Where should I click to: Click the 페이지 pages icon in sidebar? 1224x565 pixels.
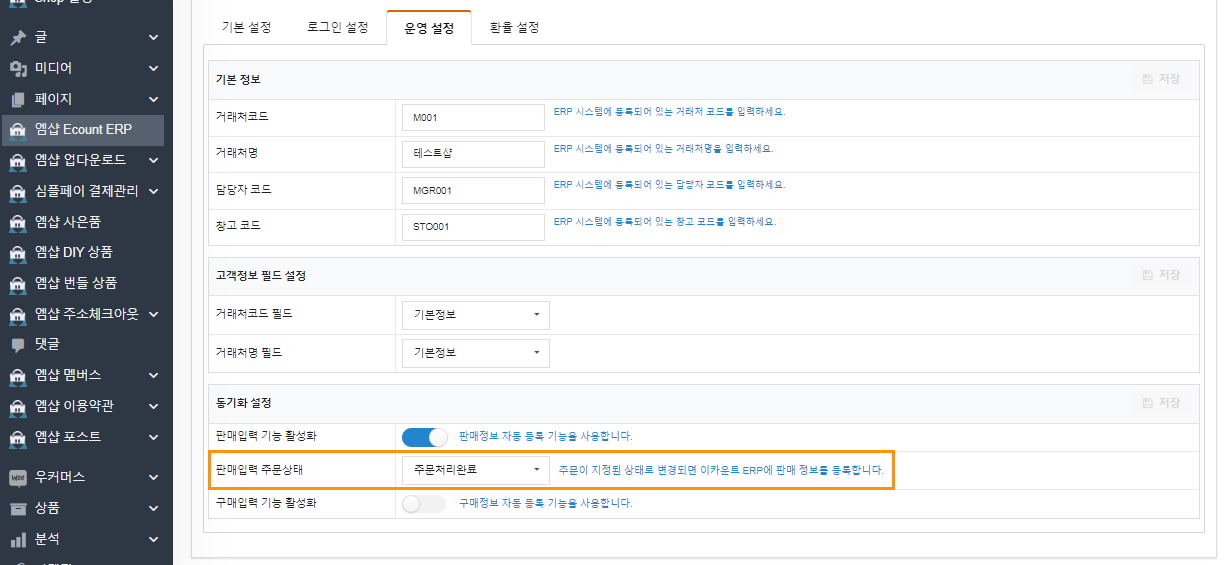17,99
